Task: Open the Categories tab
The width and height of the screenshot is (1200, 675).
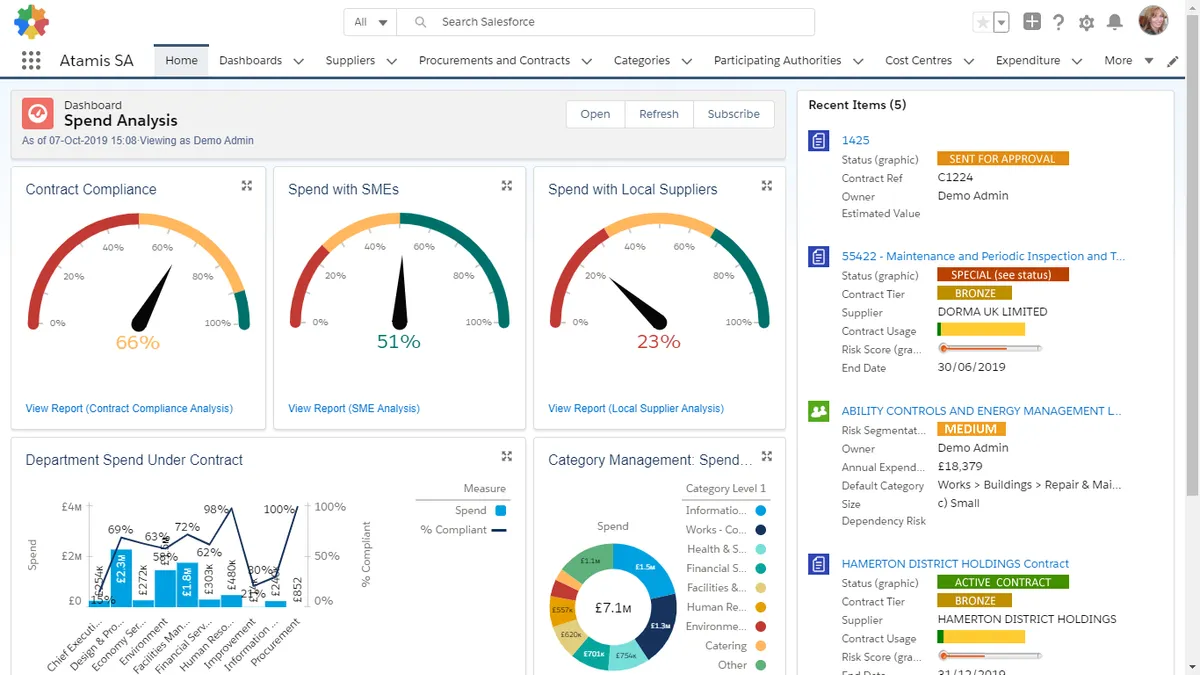Action: [x=642, y=60]
